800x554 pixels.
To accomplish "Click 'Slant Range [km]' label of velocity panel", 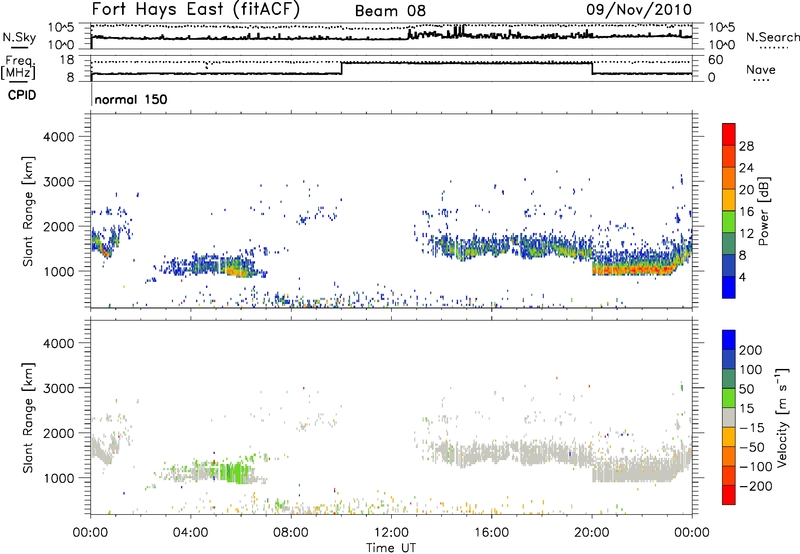I will (28, 417).
